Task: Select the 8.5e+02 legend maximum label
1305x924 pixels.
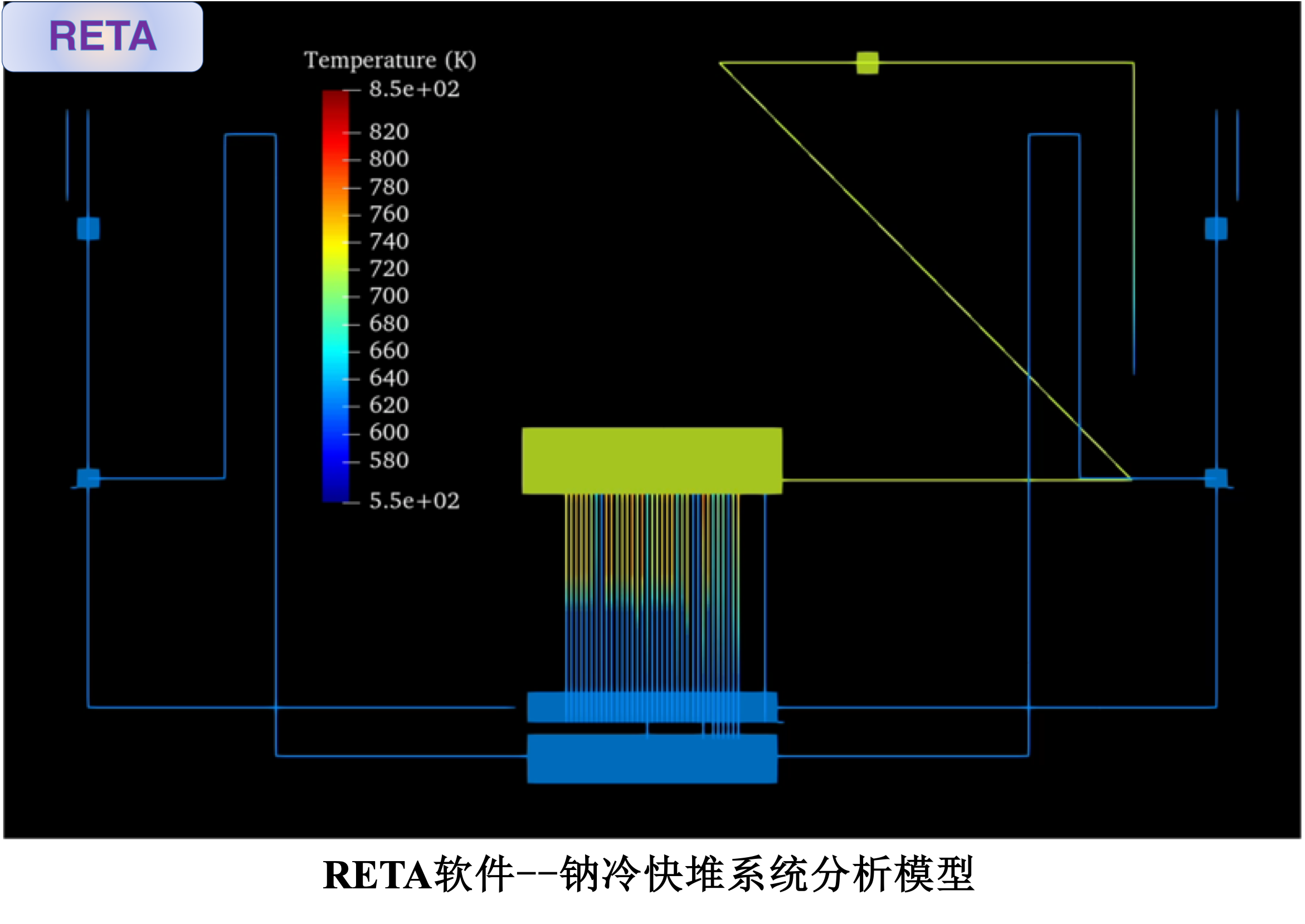Action: click(415, 89)
